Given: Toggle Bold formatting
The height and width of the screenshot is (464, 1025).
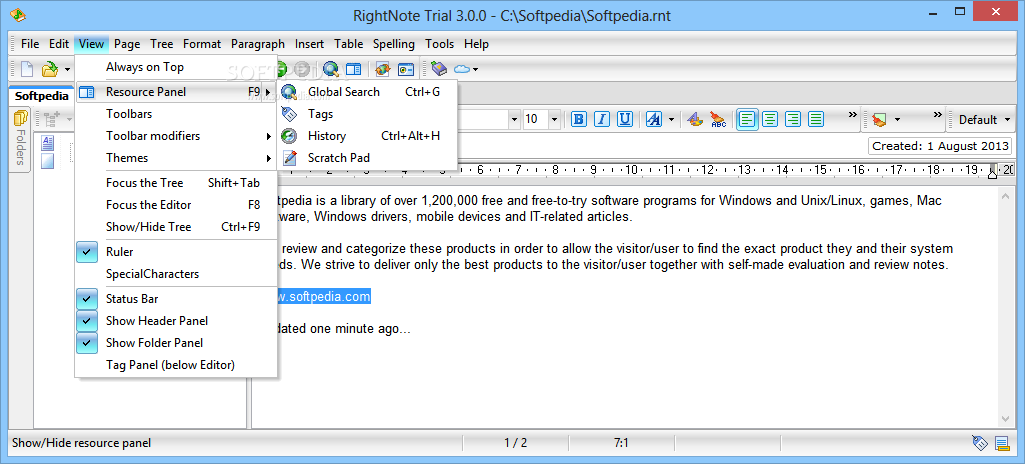Looking at the screenshot, I should (x=579, y=119).
